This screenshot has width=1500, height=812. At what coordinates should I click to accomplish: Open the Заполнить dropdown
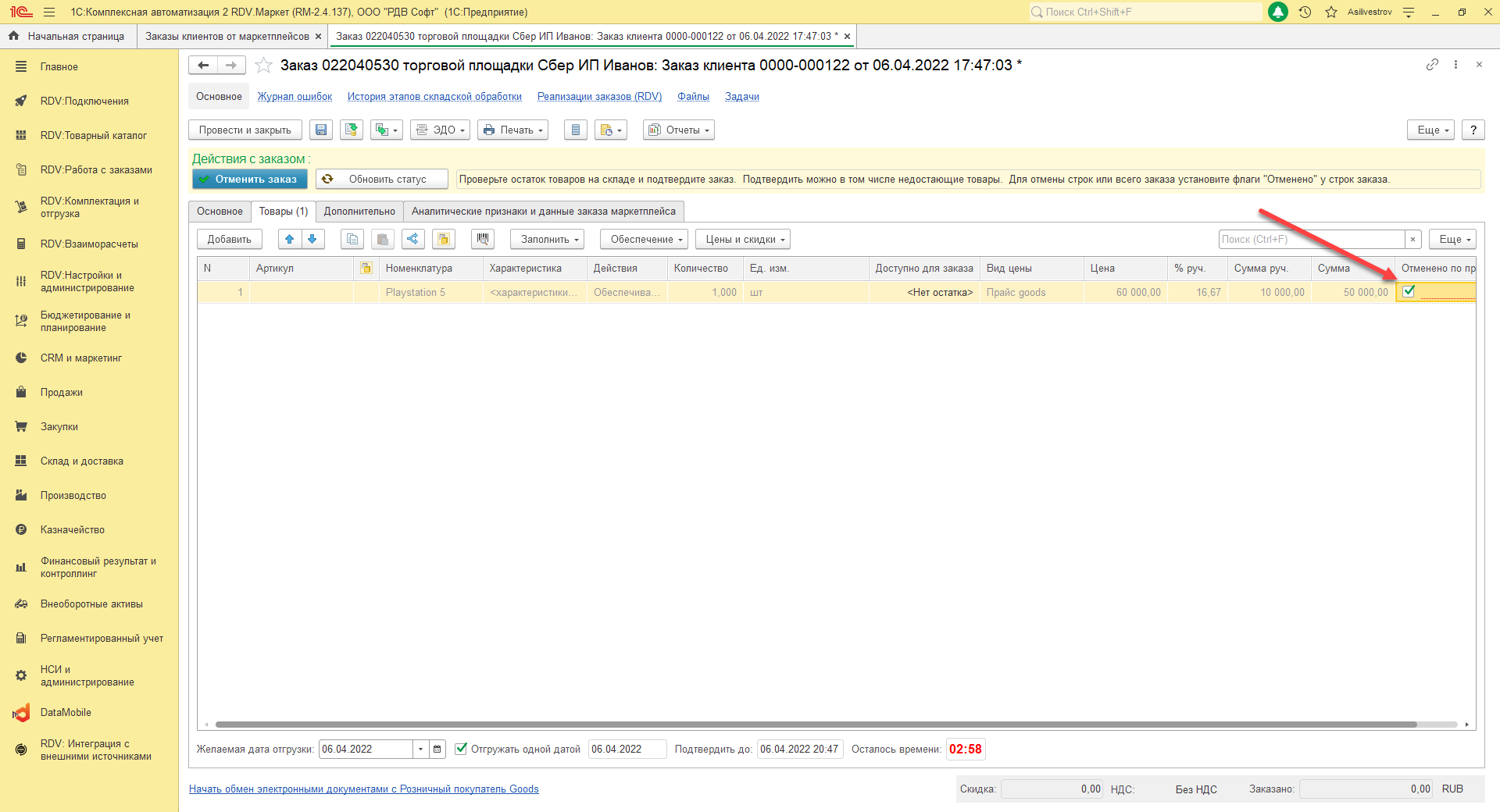point(548,240)
